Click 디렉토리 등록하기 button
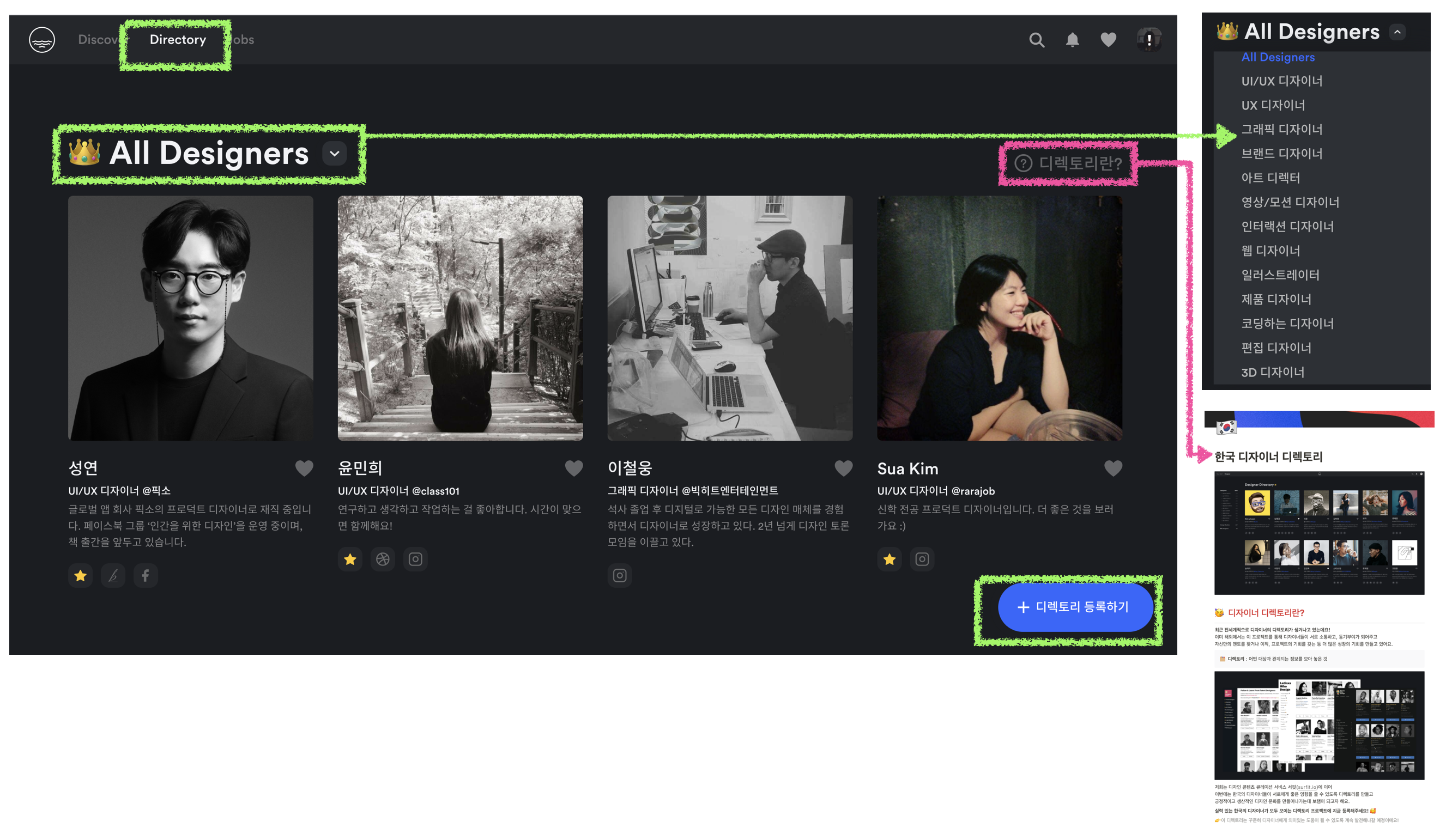This screenshot has width=1452, height=840. (1075, 607)
